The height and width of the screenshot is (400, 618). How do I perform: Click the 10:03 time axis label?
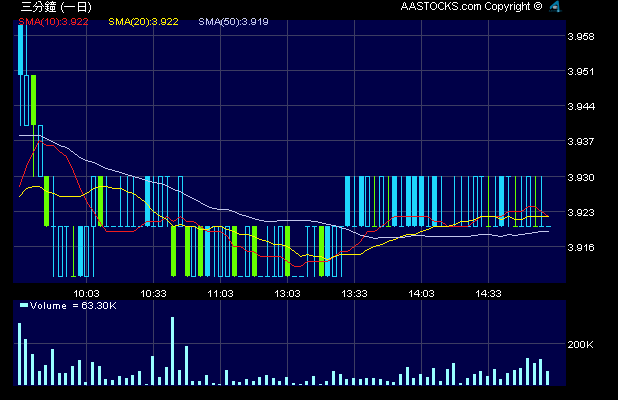point(86,294)
